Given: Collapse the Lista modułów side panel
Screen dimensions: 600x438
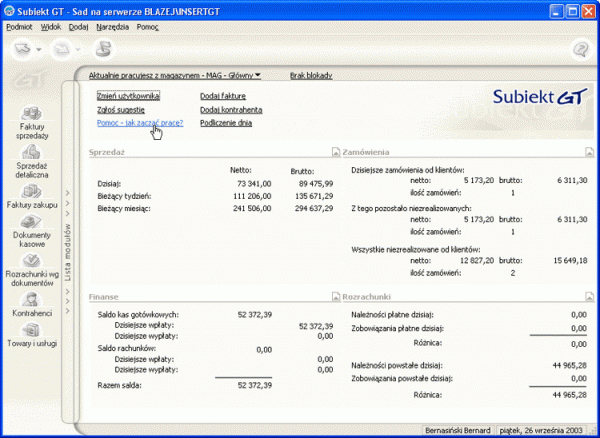Looking at the screenshot, I should click(67, 250).
